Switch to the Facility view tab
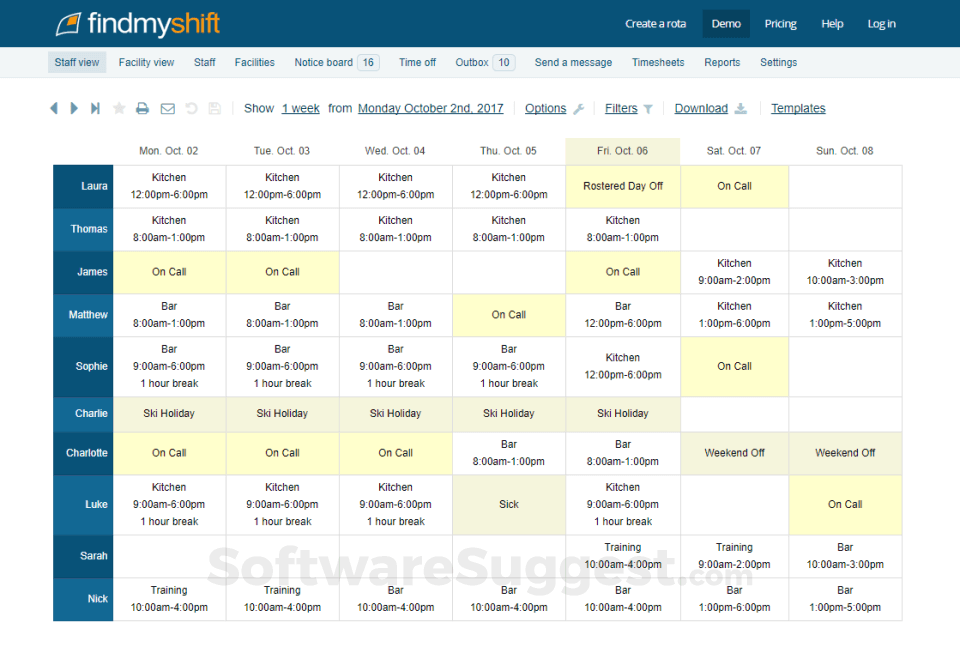Image resolution: width=960 pixels, height=665 pixels. pyautogui.click(x=146, y=62)
